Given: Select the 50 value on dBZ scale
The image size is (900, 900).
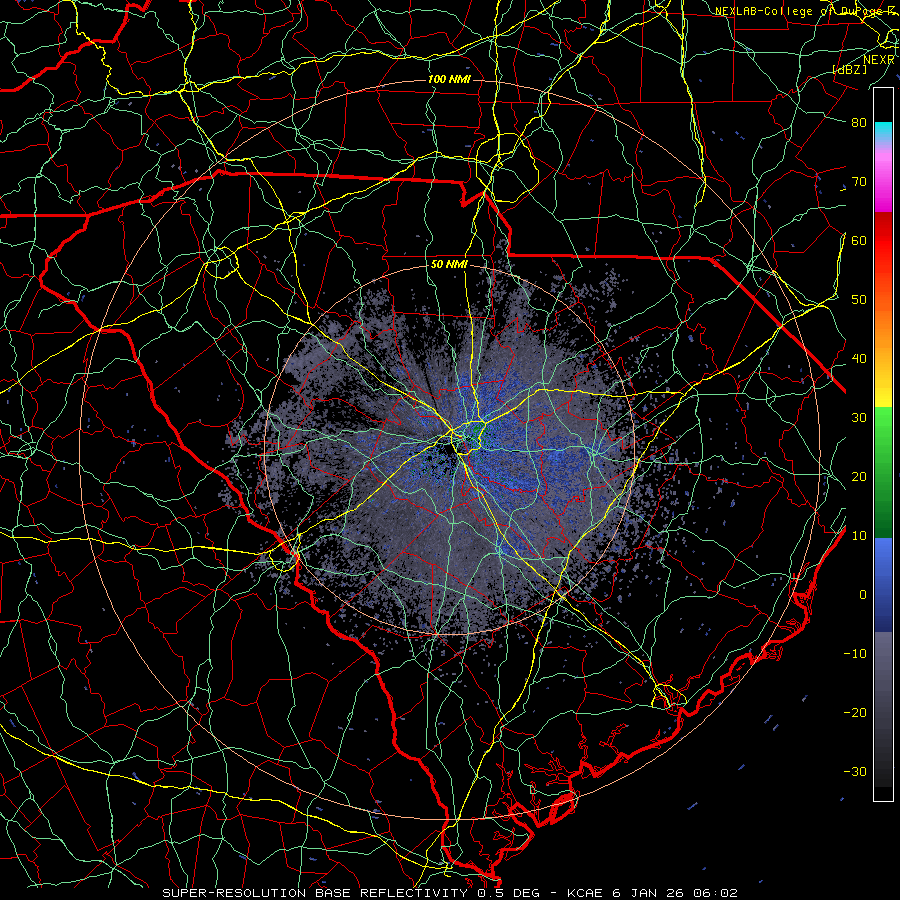Looking at the screenshot, I should [859, 300].
